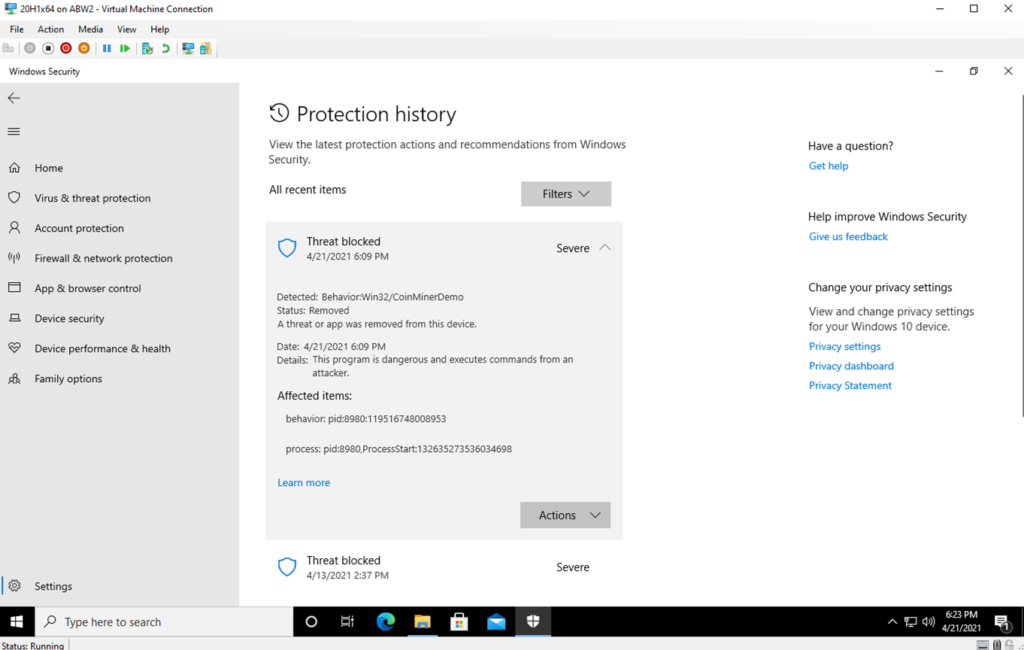Click the Learn more link
The width and height of the screenshot is (1024, 650).
click(303, 482)
